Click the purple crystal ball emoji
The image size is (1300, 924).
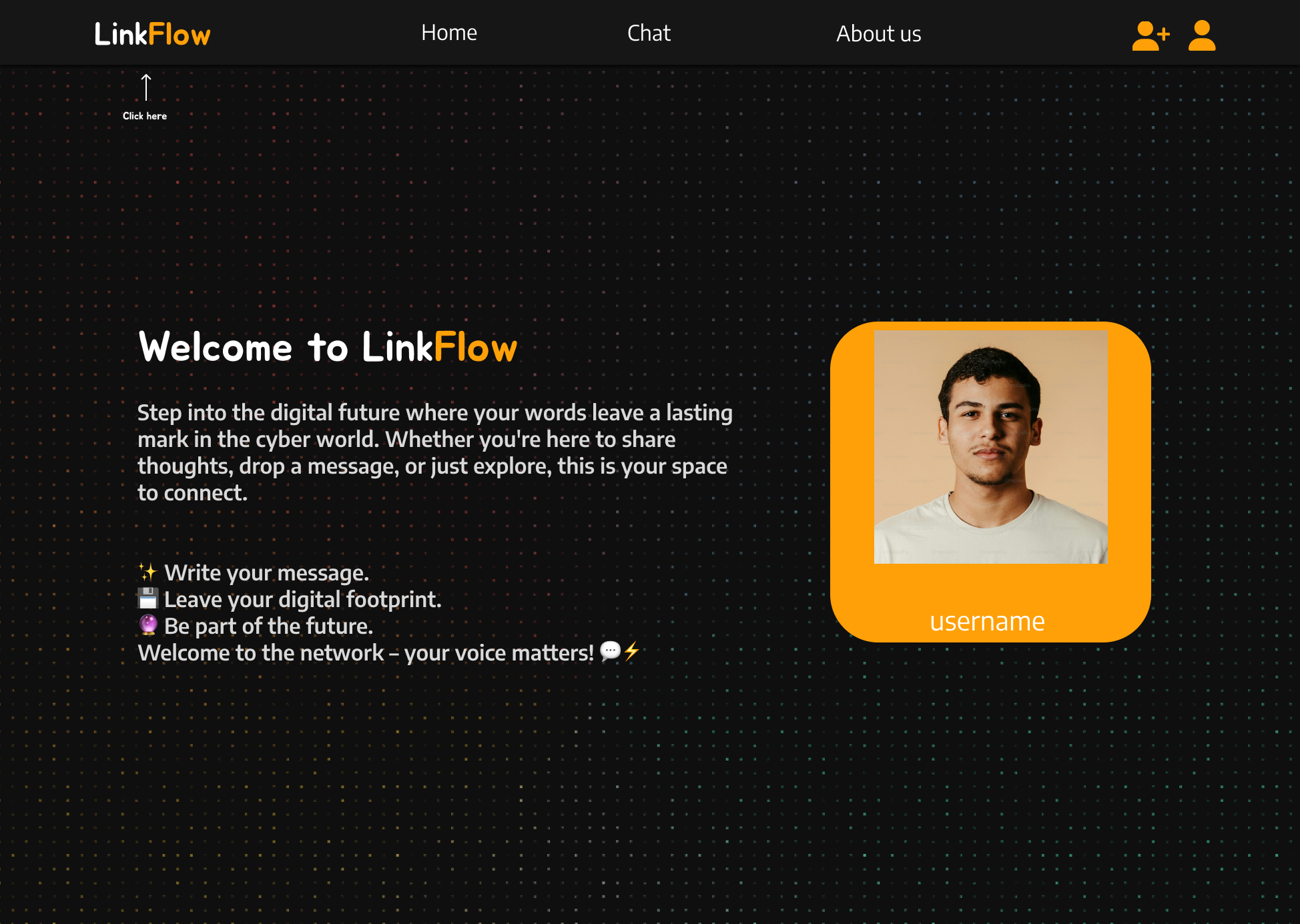147,625
